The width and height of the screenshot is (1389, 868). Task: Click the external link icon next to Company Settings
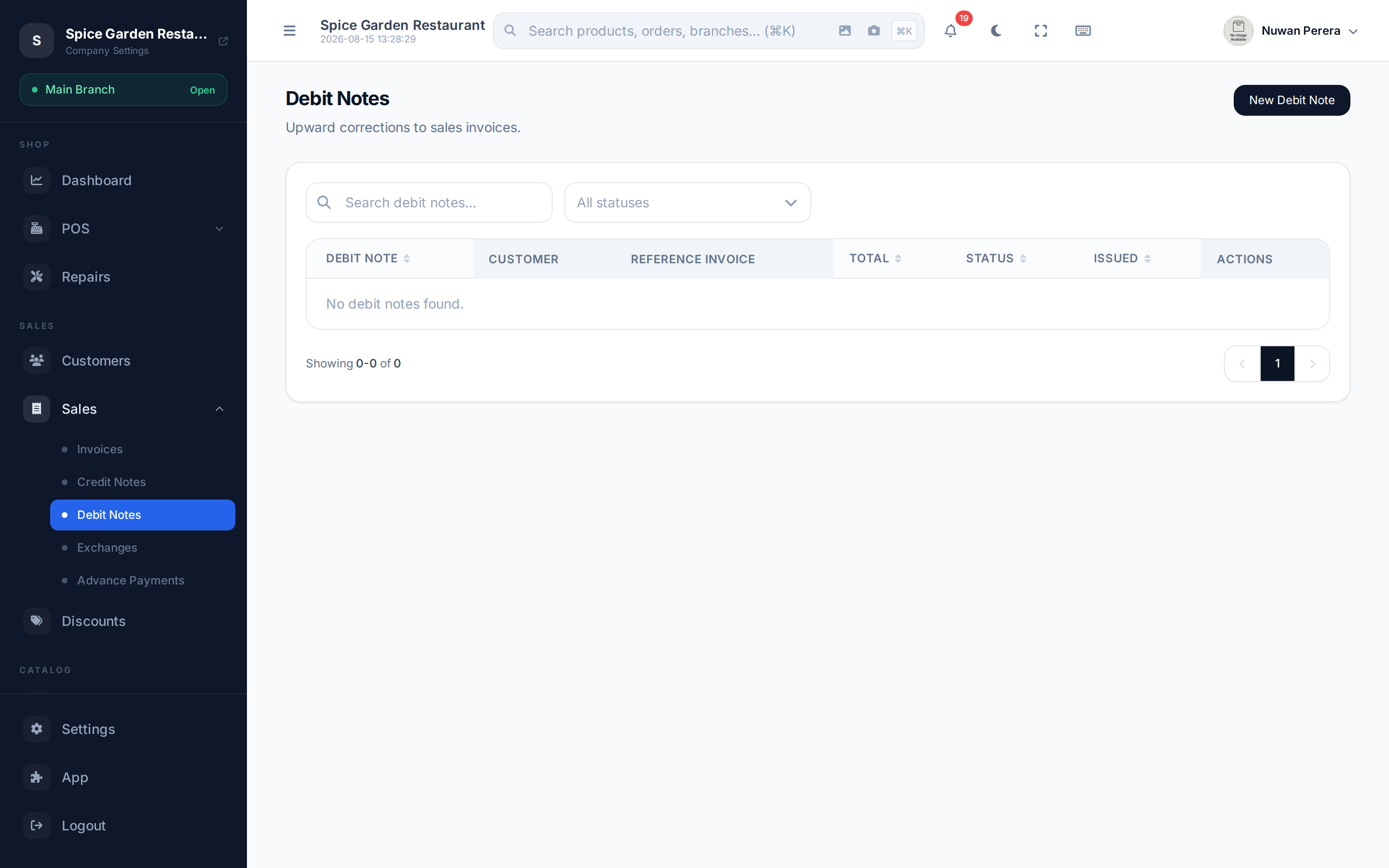point(223,41)
